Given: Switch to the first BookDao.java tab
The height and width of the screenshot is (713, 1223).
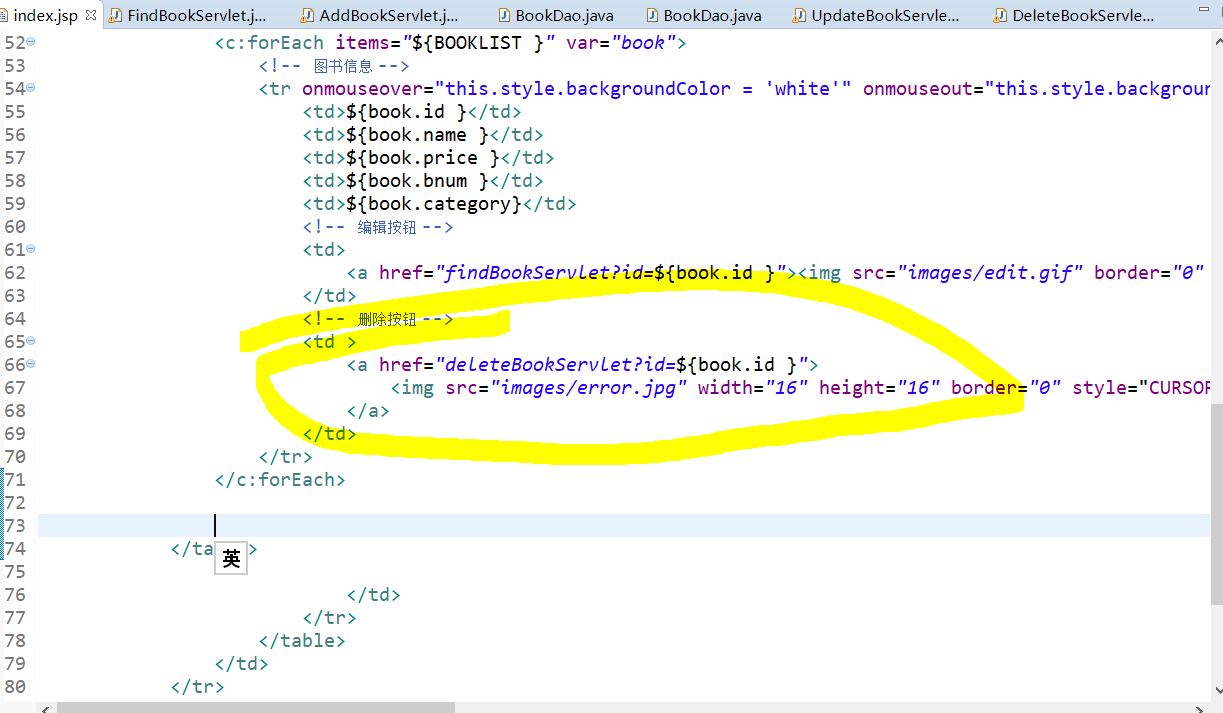Looking at the screenshot, I should (555, 16).
